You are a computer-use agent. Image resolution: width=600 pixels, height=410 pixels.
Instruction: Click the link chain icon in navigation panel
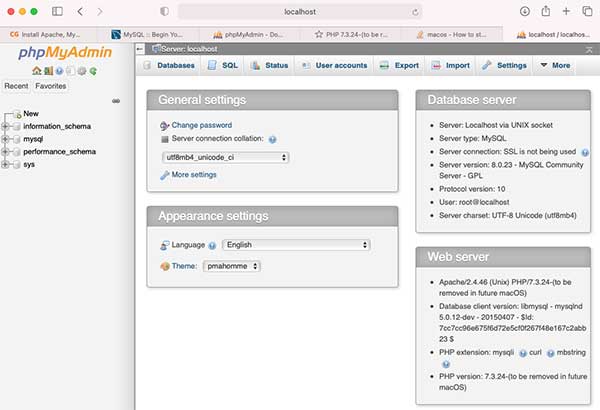tap(116, 101)
